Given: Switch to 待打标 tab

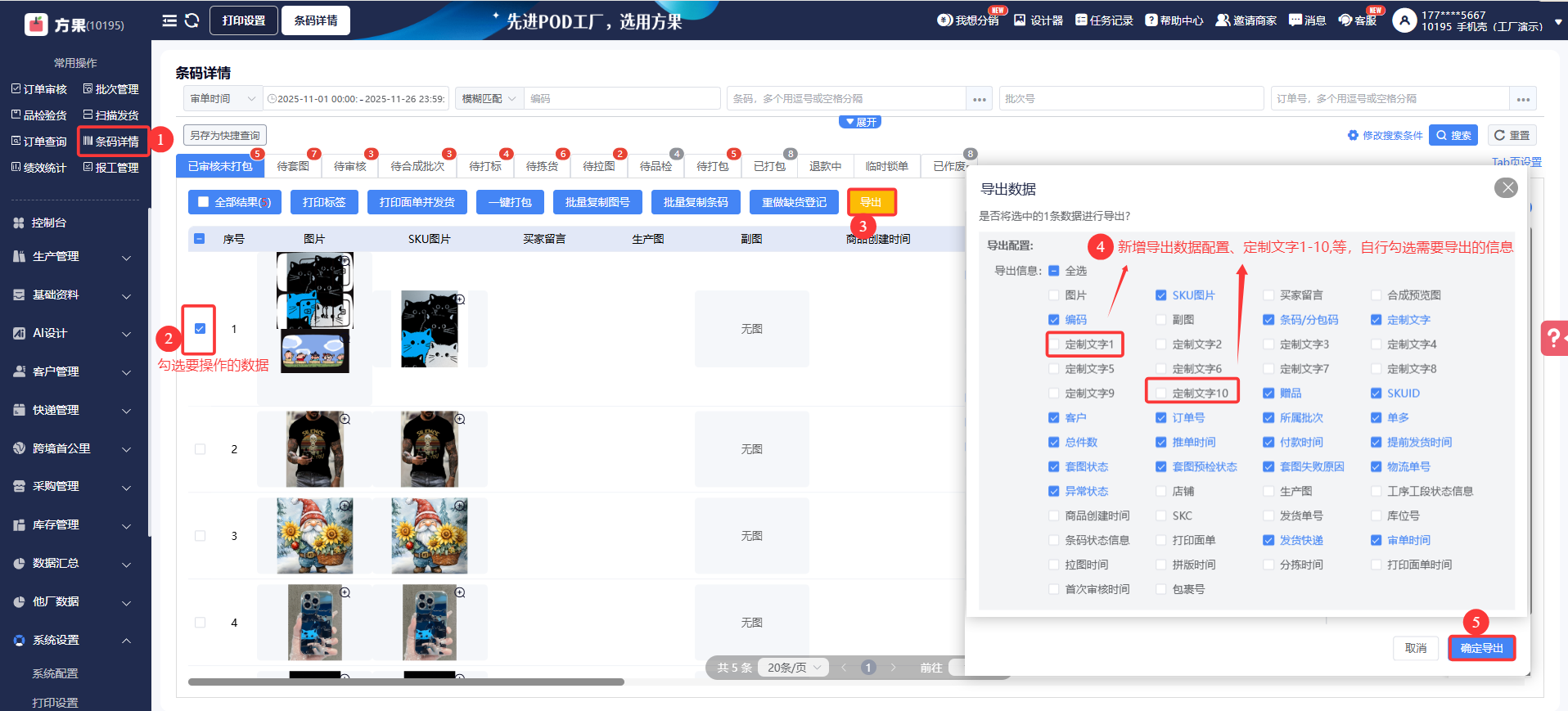Looking at the screenshot, I should click(485, 166).
